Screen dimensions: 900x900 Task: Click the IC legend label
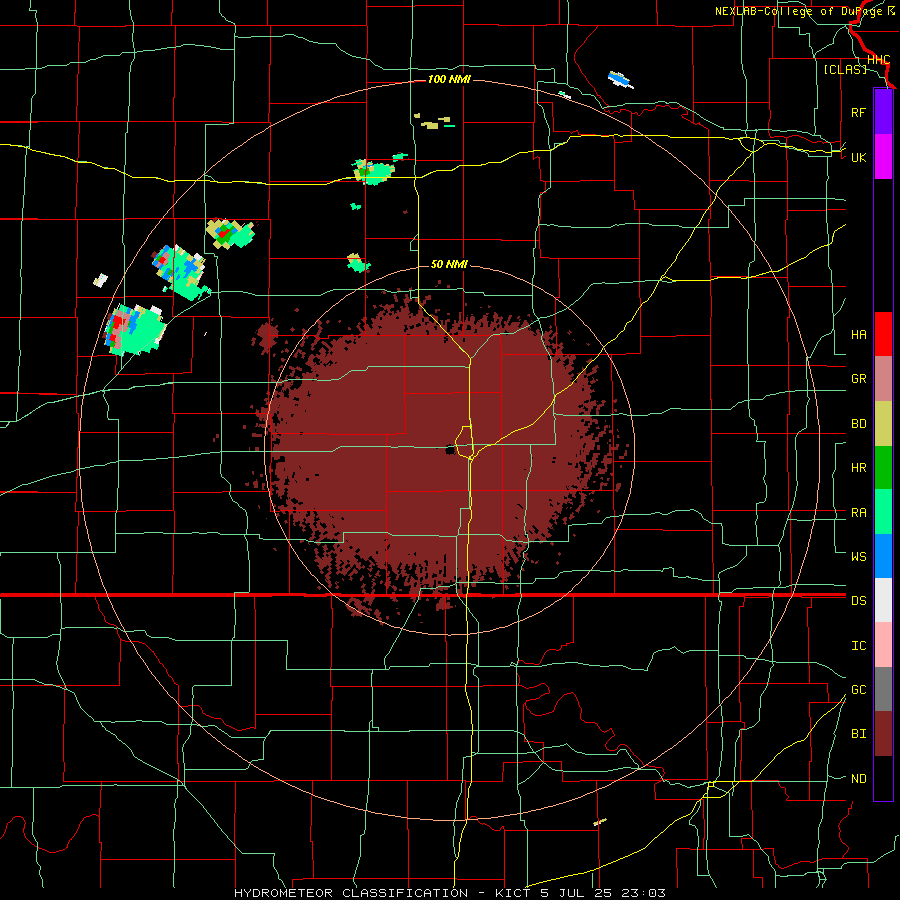click(858, 646)
